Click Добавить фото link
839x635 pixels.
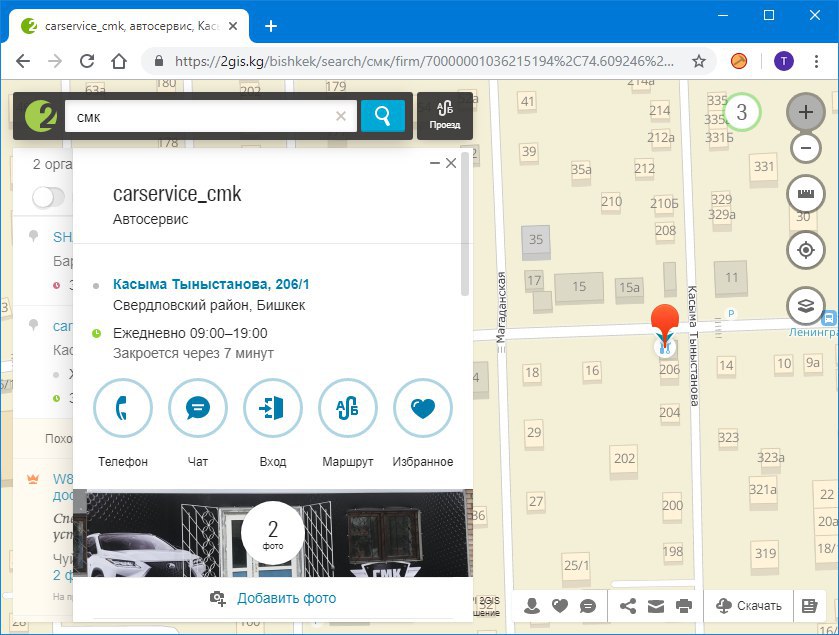coord(286,598)
